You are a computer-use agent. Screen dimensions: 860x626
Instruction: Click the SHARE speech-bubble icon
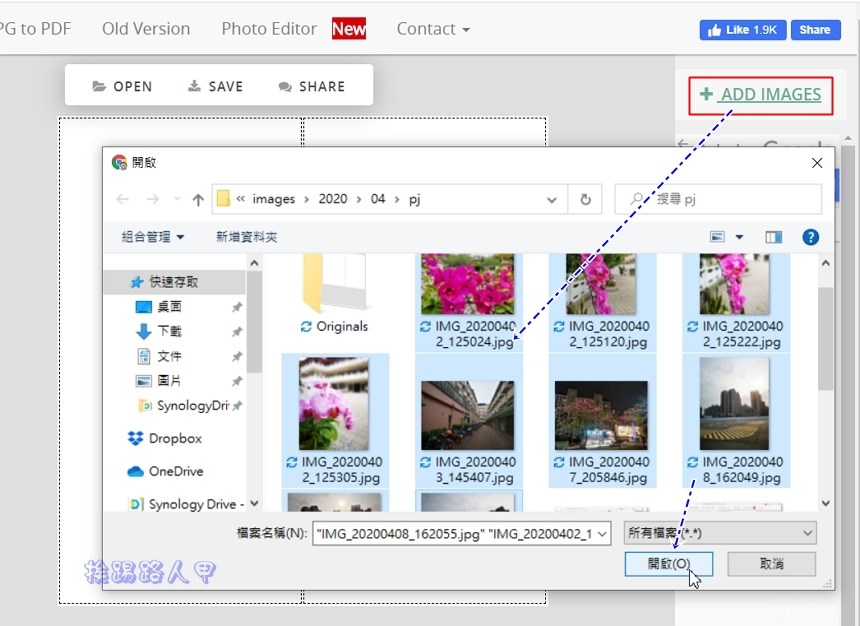click(285, 87)
